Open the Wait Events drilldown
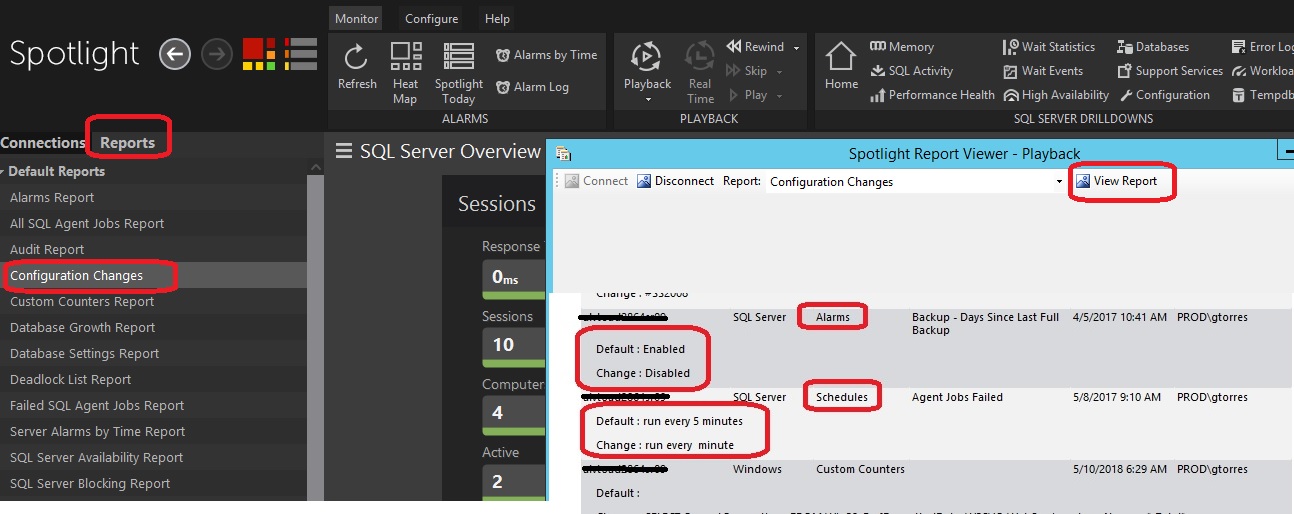Viewport: 1294px width, 514px height. coord(1043,71)
